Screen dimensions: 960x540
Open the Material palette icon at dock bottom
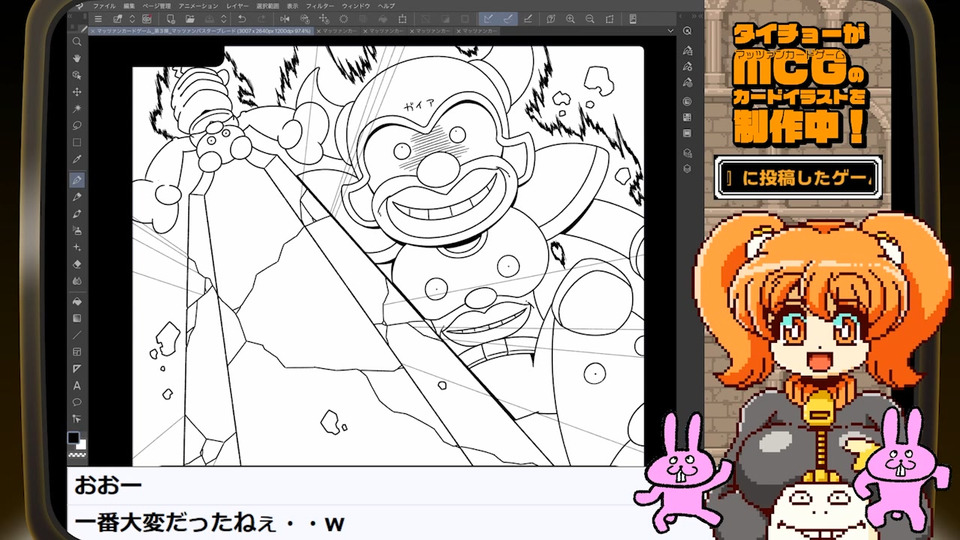(687, 168)
